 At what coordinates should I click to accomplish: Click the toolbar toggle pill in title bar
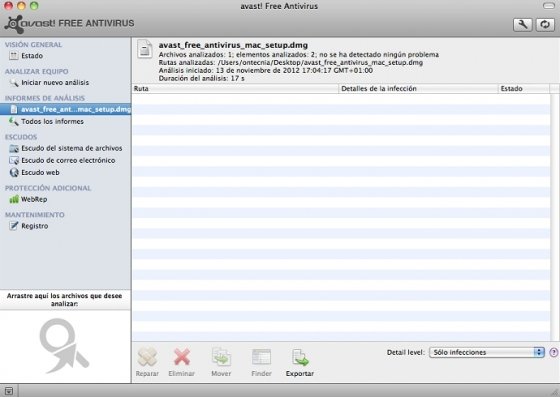pos(549,6)
